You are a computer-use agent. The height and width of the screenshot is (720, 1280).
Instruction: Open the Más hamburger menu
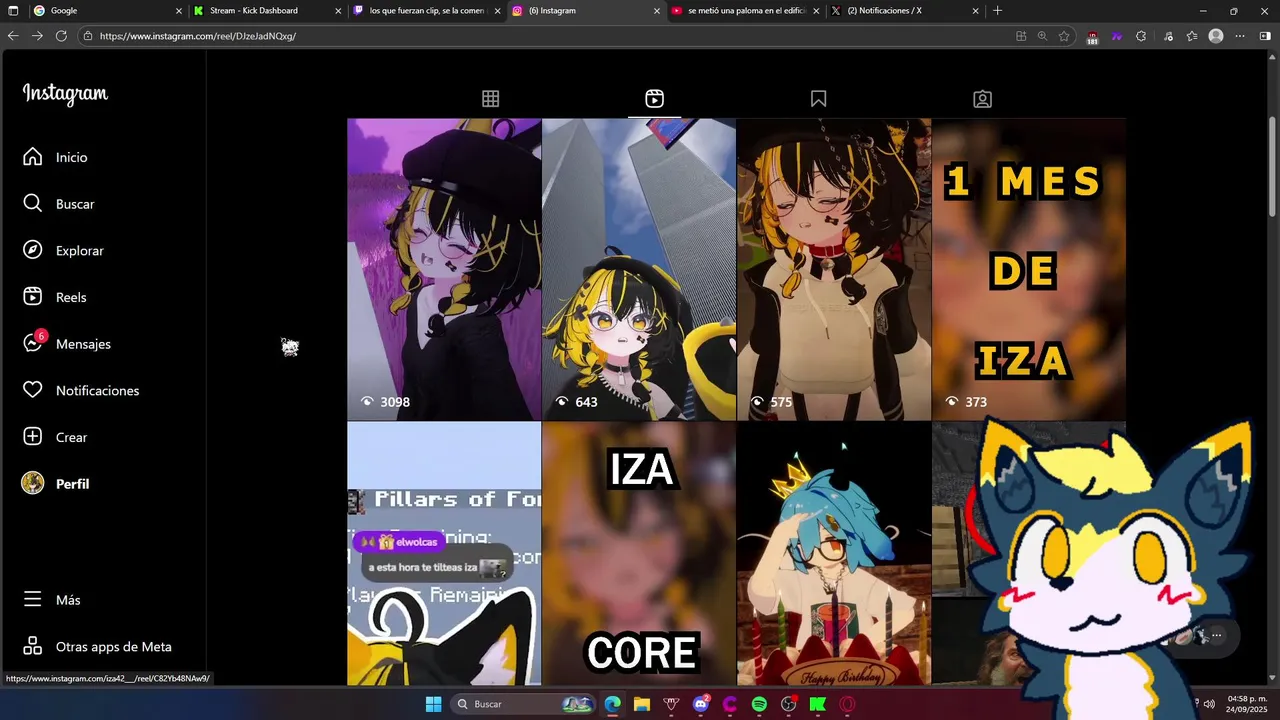coord(52,600)
